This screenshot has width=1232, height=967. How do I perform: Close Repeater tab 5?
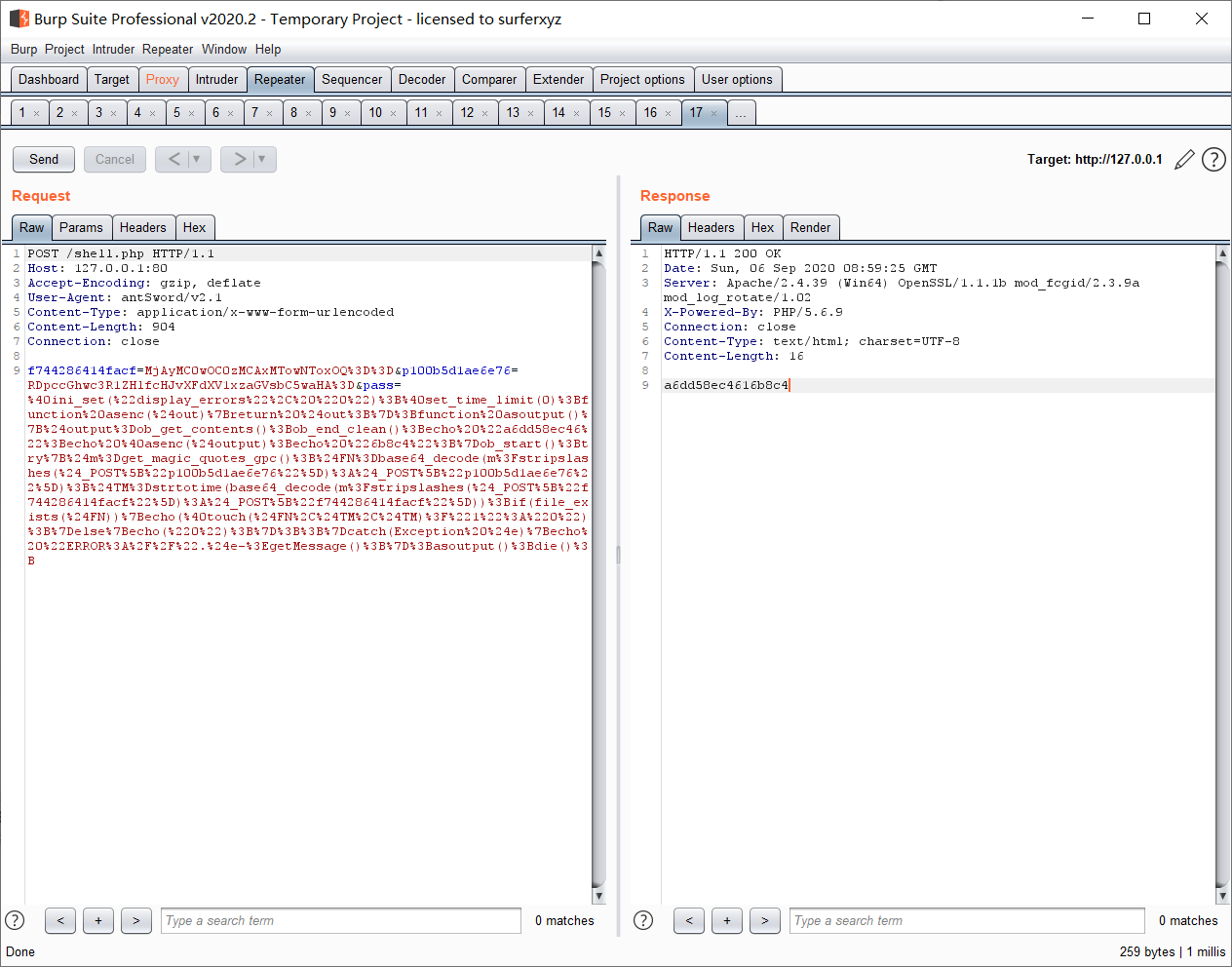point(191,114)
